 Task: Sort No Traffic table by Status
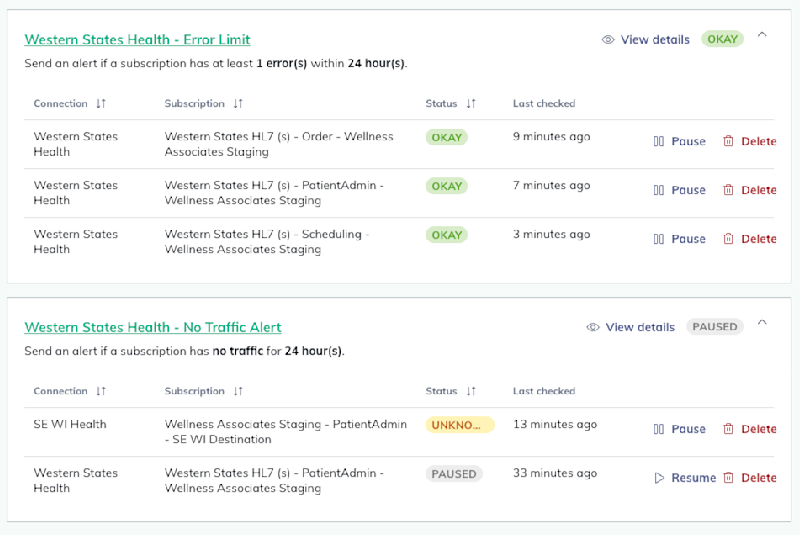coord(471,392)
